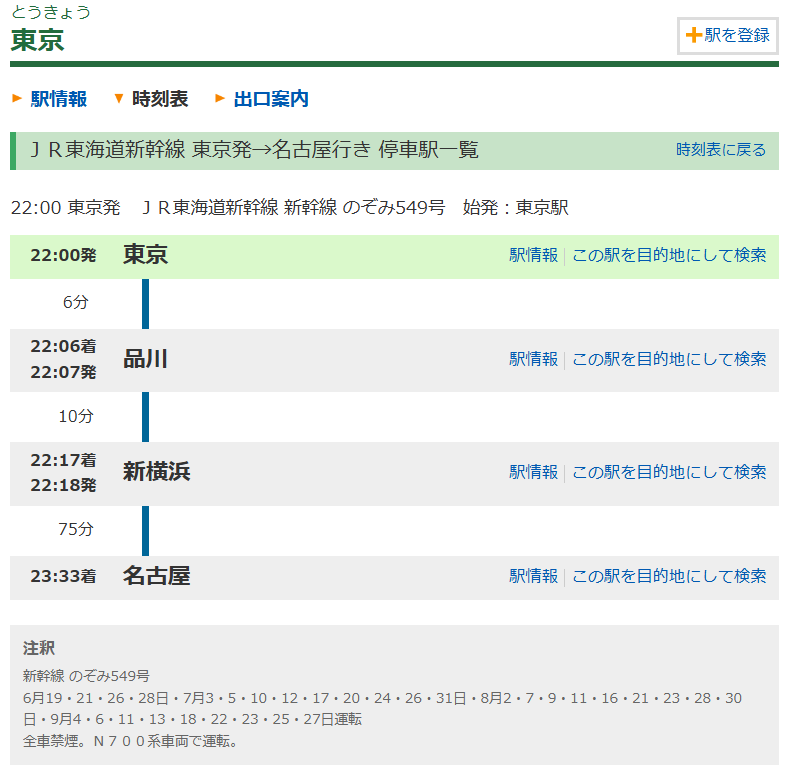Screen dimensions: 791x776
Task: Click 時刻表に戻る link
Action: (x=721, y=150)
